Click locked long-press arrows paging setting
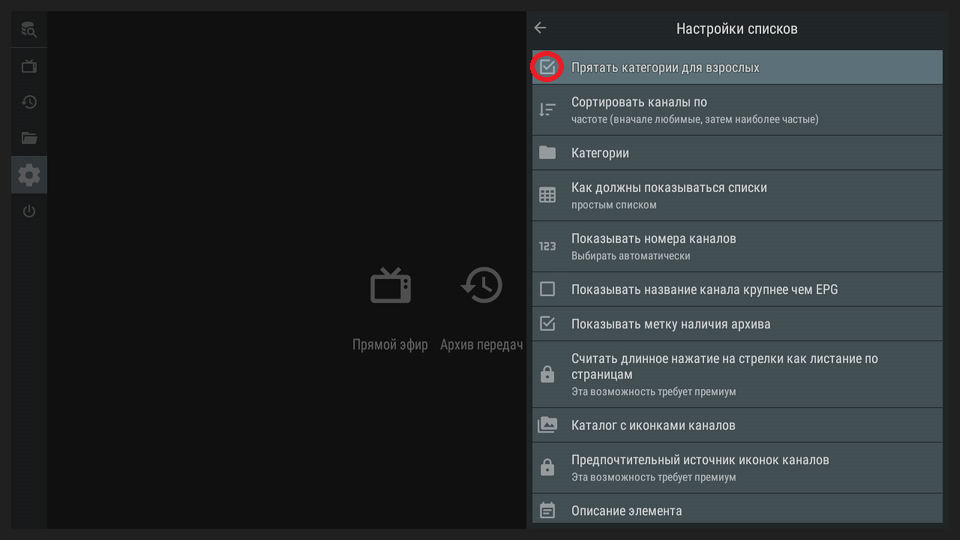The height and width of the screenshot is (540, 960). pos(737,374)
